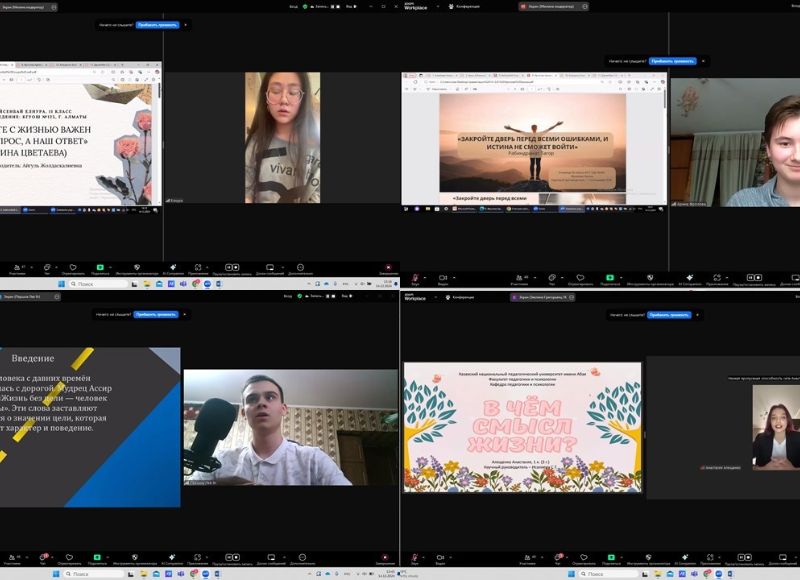Switch to Конференция tab above 'В чём смысл жизни'
The width and height of the screenshot is (800, 580).
click(x=463, y=297)
